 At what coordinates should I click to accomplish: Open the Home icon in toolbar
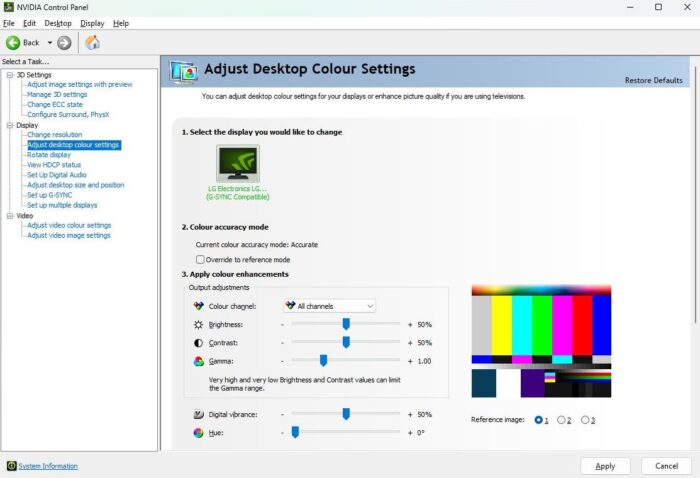(92, 43)
